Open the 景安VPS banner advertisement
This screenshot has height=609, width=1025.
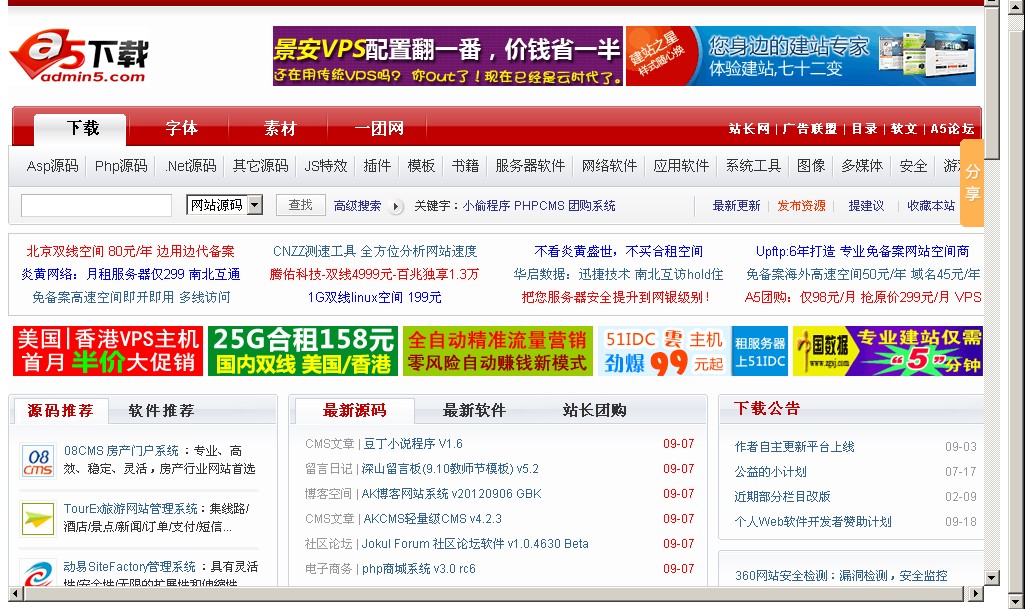pos(448,56)
